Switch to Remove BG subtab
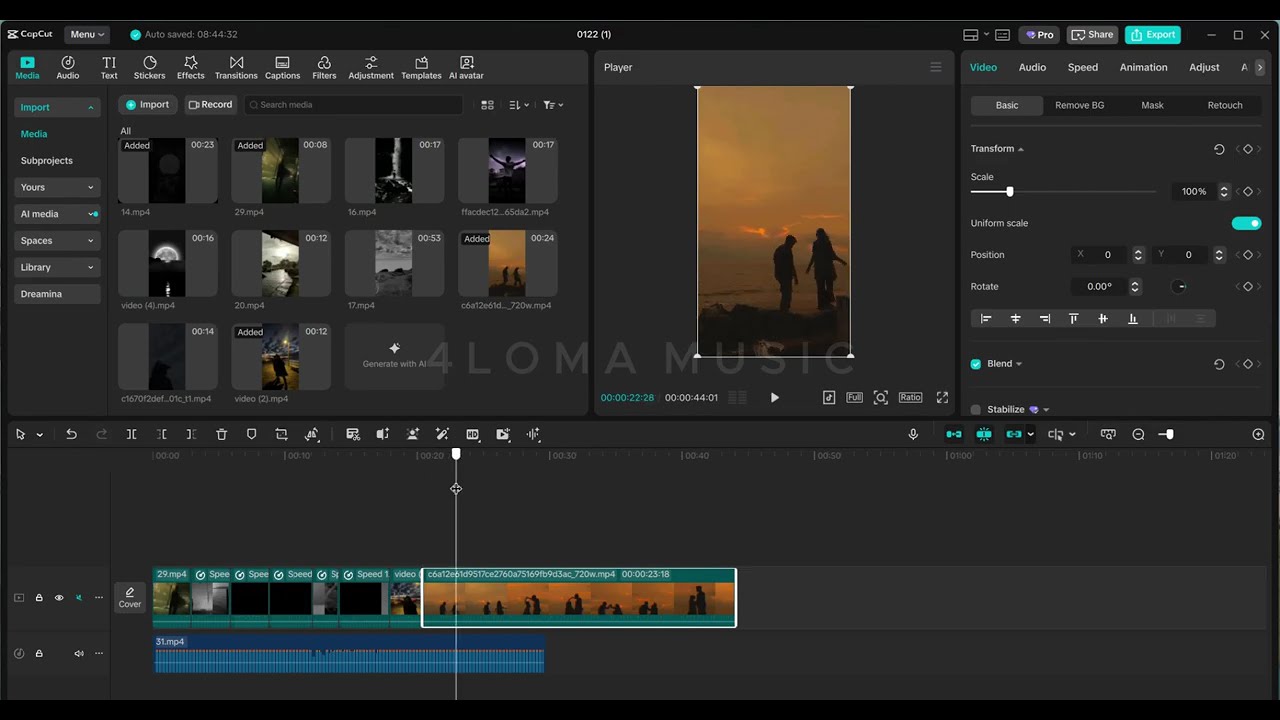Viewport: 1280px width, 720px height. (1079, 105)
